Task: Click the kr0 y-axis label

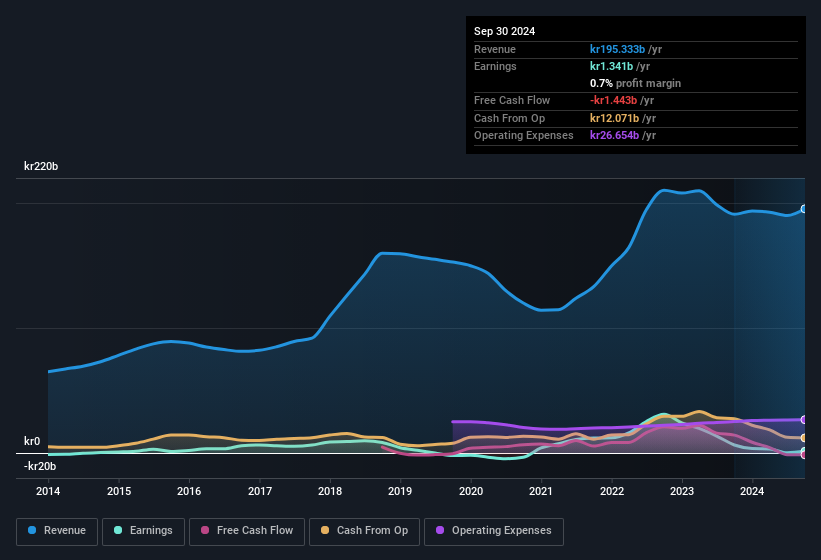Action: (x=32, y=441)
